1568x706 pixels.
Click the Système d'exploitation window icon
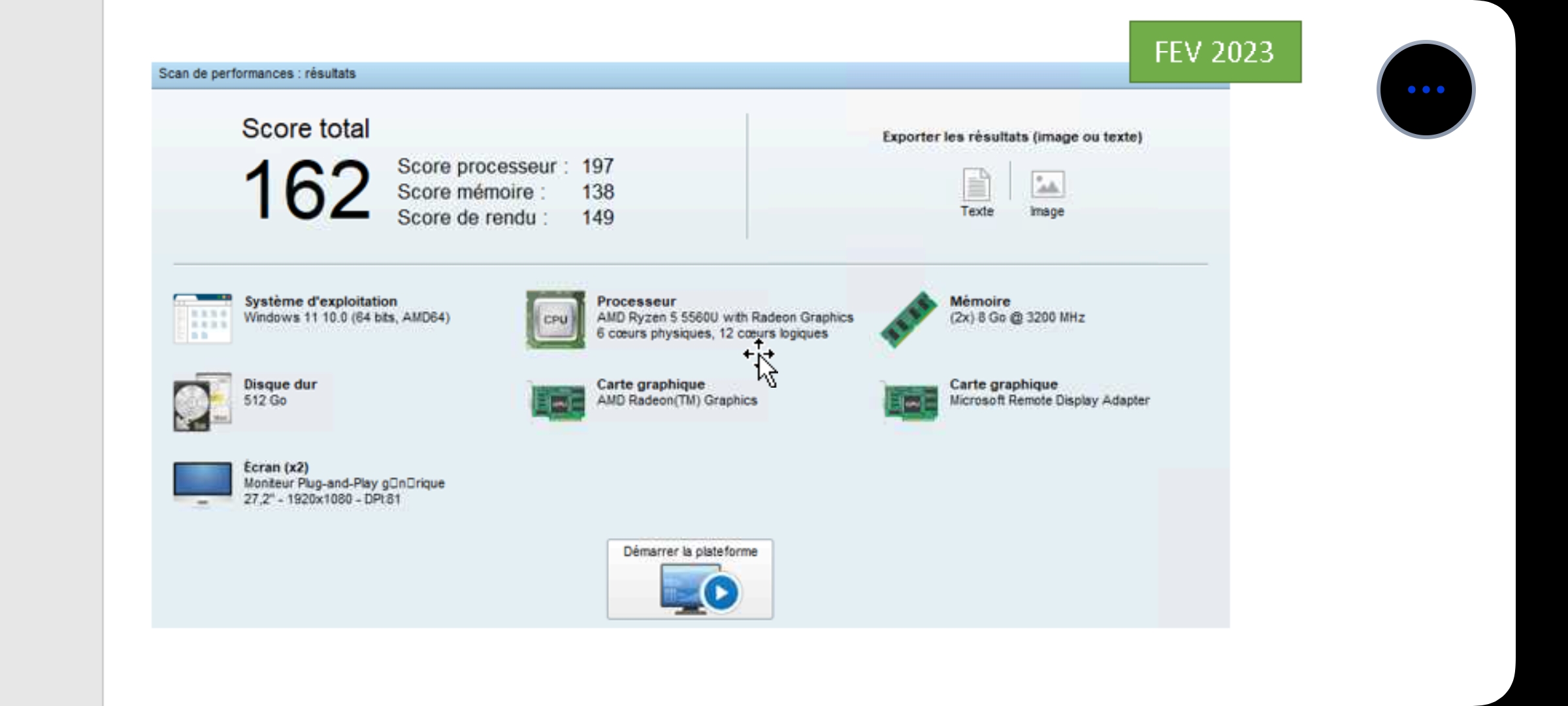pos(202,319)
